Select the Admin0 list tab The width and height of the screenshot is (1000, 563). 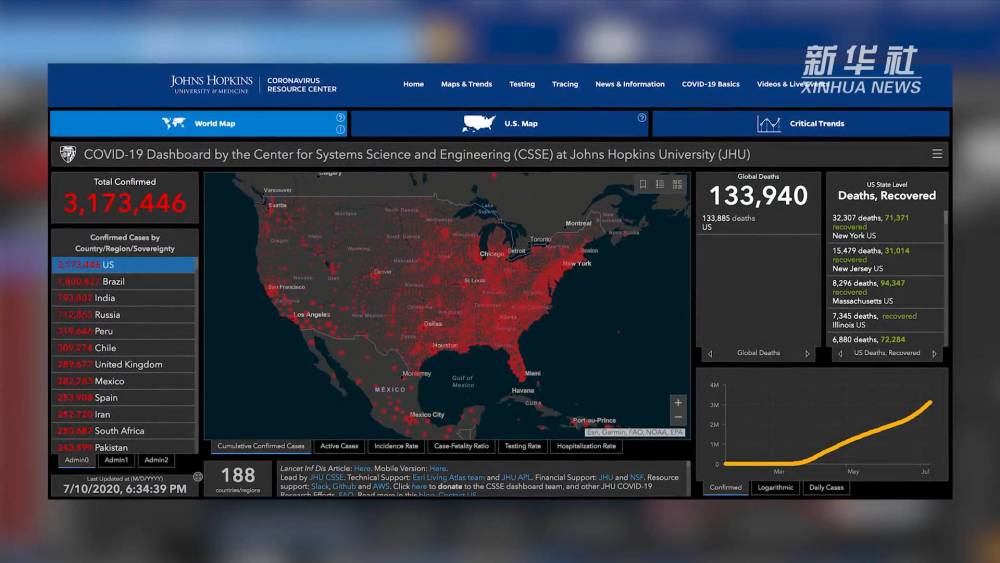(77, 460)
